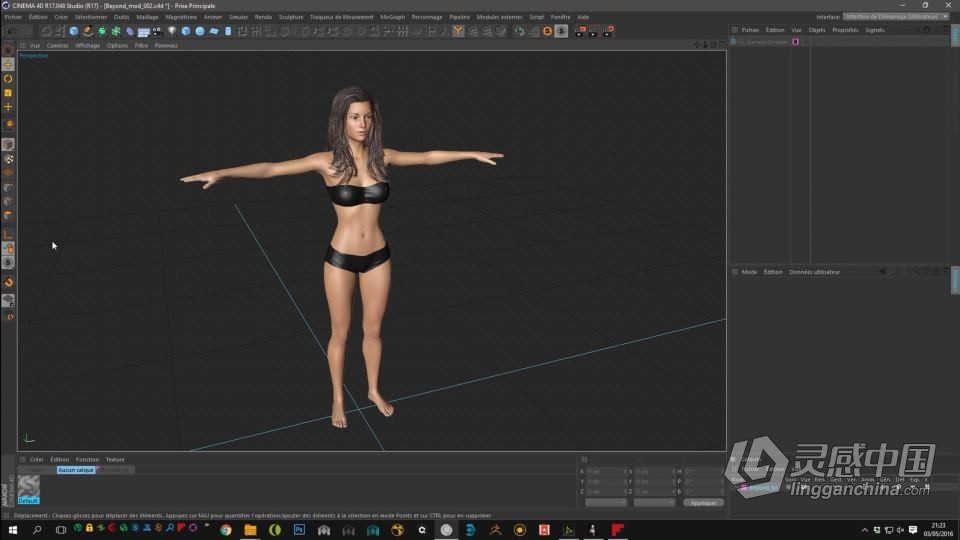Add a Cube primitive from the toolbar
960x540 pixels.
tap(74, 31)
